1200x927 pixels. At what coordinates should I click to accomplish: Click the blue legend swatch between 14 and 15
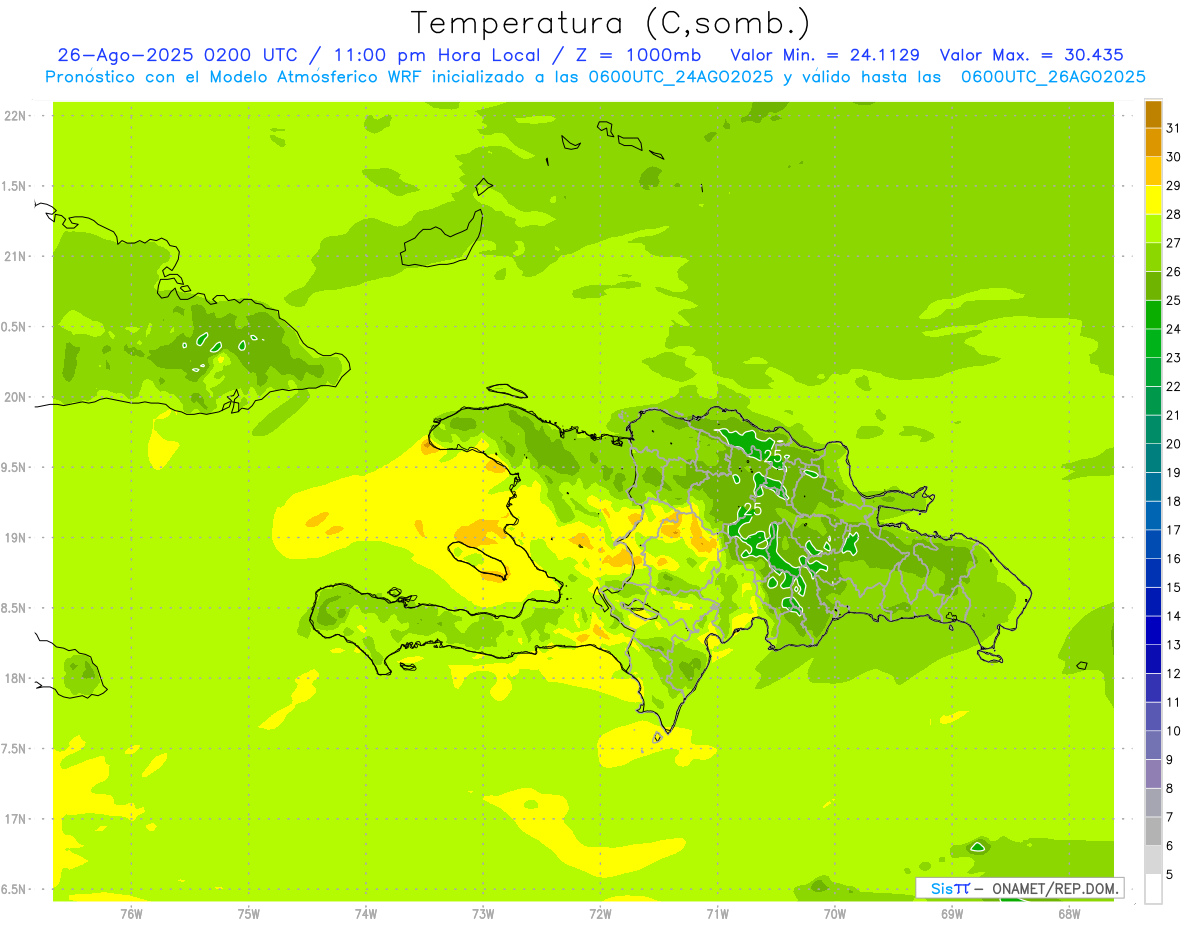click(x=1153, y=602)
